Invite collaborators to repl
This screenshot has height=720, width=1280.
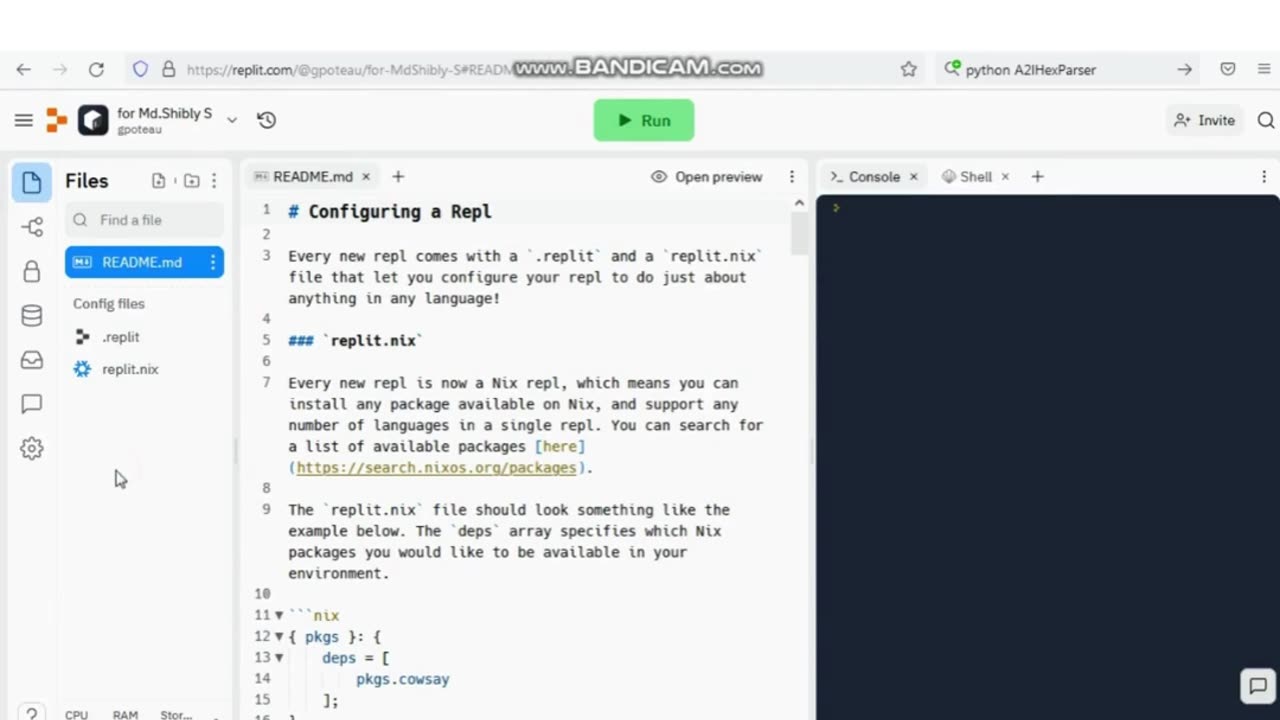coord(1205,120)
